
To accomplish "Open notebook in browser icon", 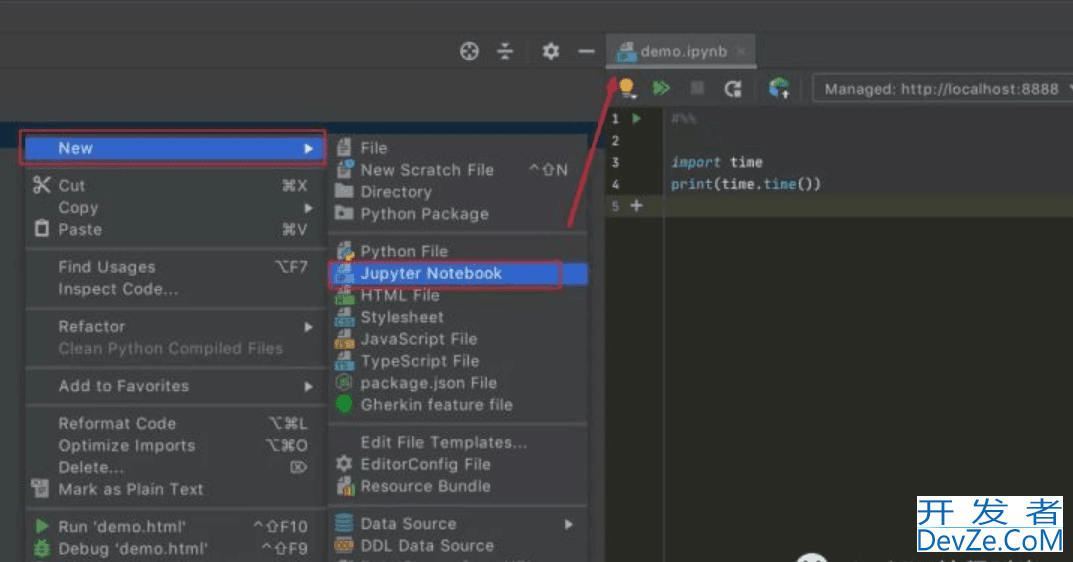I will (x=779, y=88).
